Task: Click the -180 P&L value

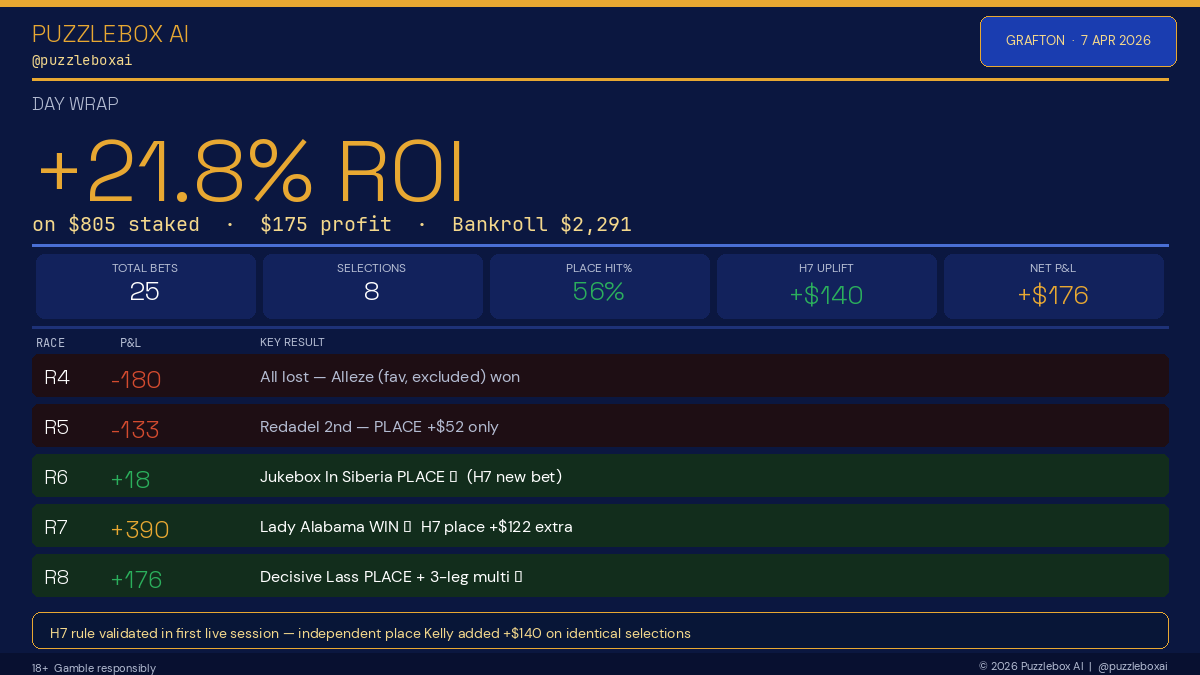Action: (x=136, y=379)
